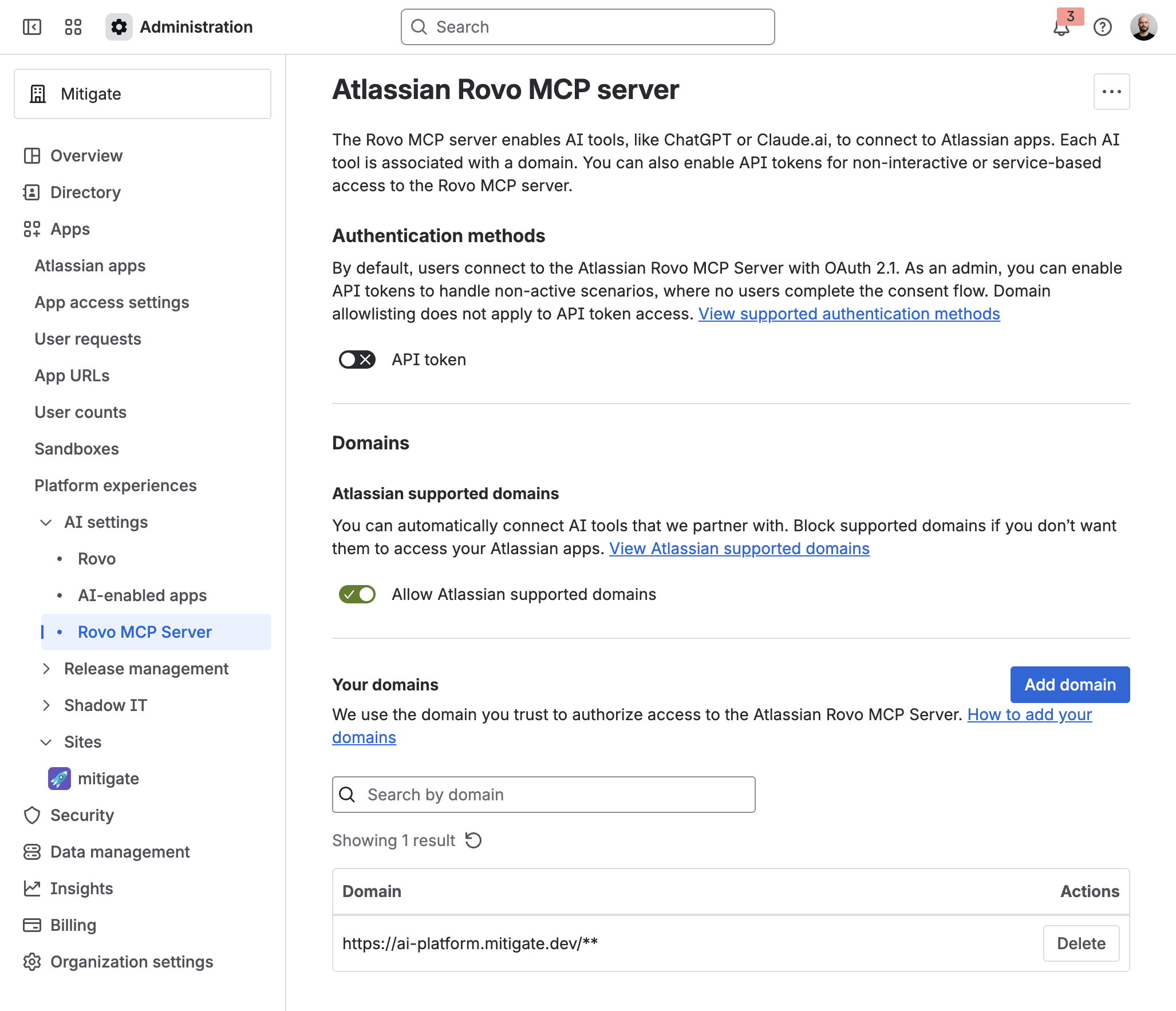Click the Search by domain field
1176x1011 pixels.
(x=544, y=795)
